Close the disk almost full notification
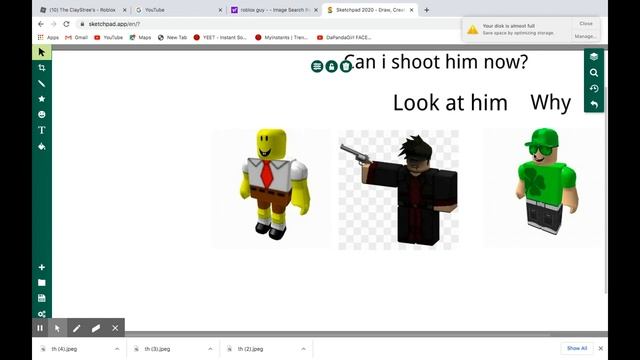The image size is (640, 360). pyautogui.click(x=586, y=24)
